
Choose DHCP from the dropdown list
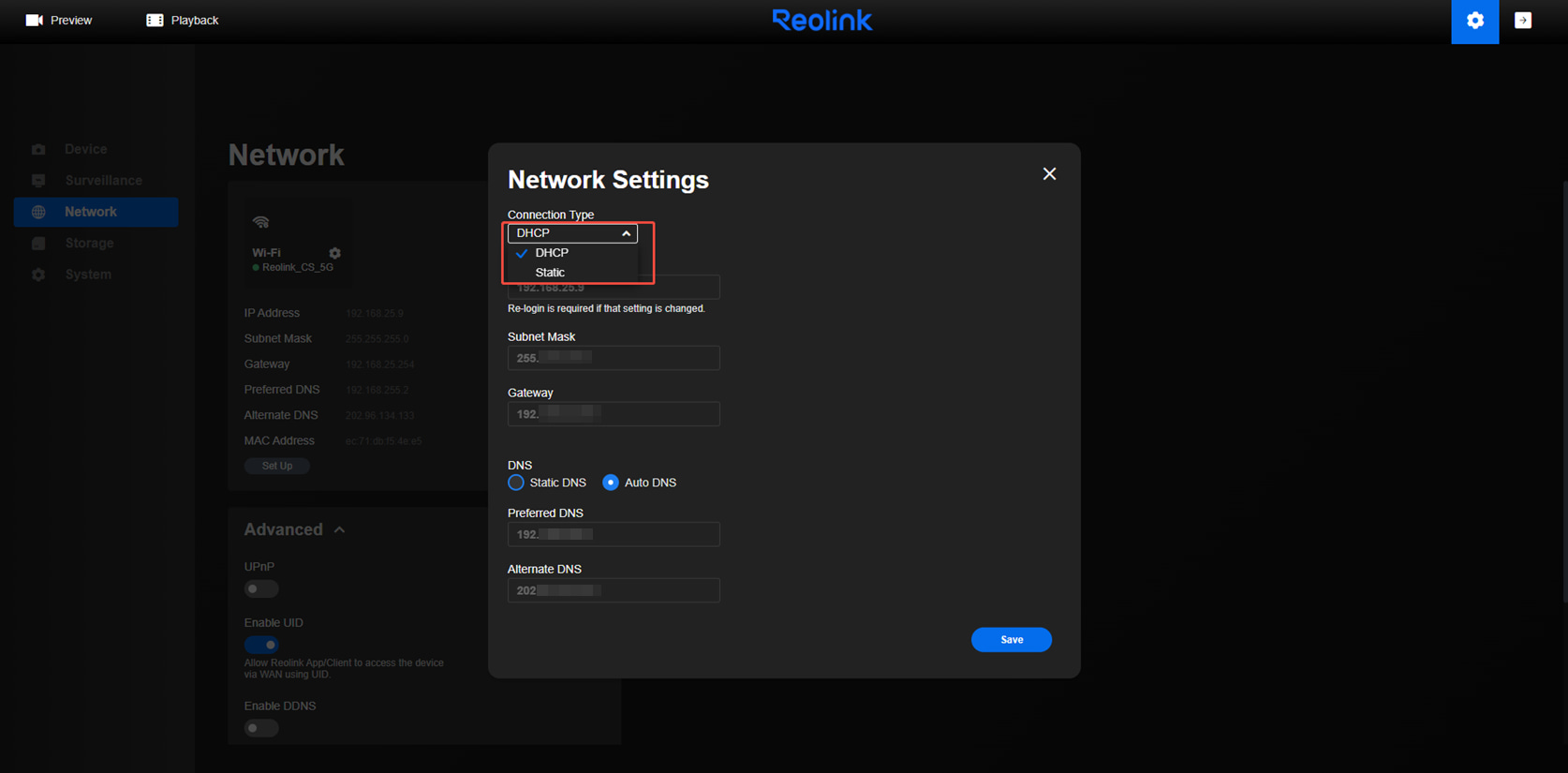click(x=572, y=253)
